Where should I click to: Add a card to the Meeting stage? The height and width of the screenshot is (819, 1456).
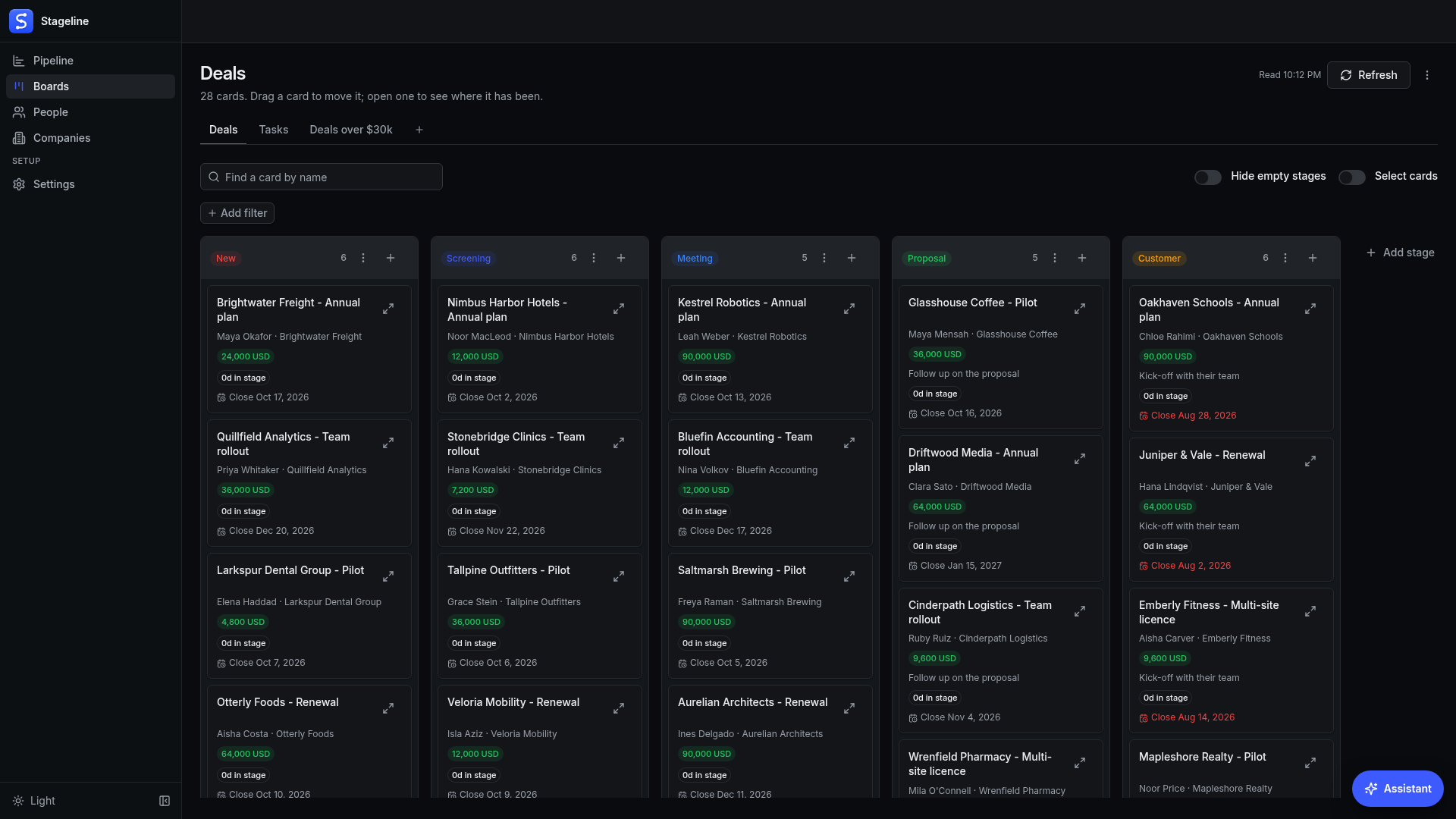tap(852, 258)
